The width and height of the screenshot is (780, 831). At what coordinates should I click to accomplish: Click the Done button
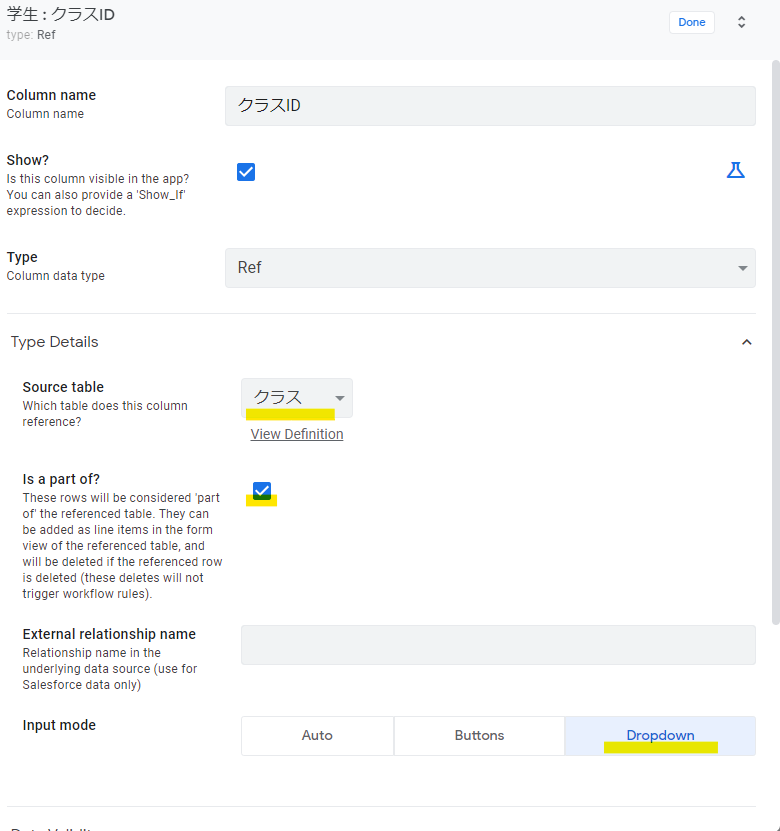pos(692,22)
